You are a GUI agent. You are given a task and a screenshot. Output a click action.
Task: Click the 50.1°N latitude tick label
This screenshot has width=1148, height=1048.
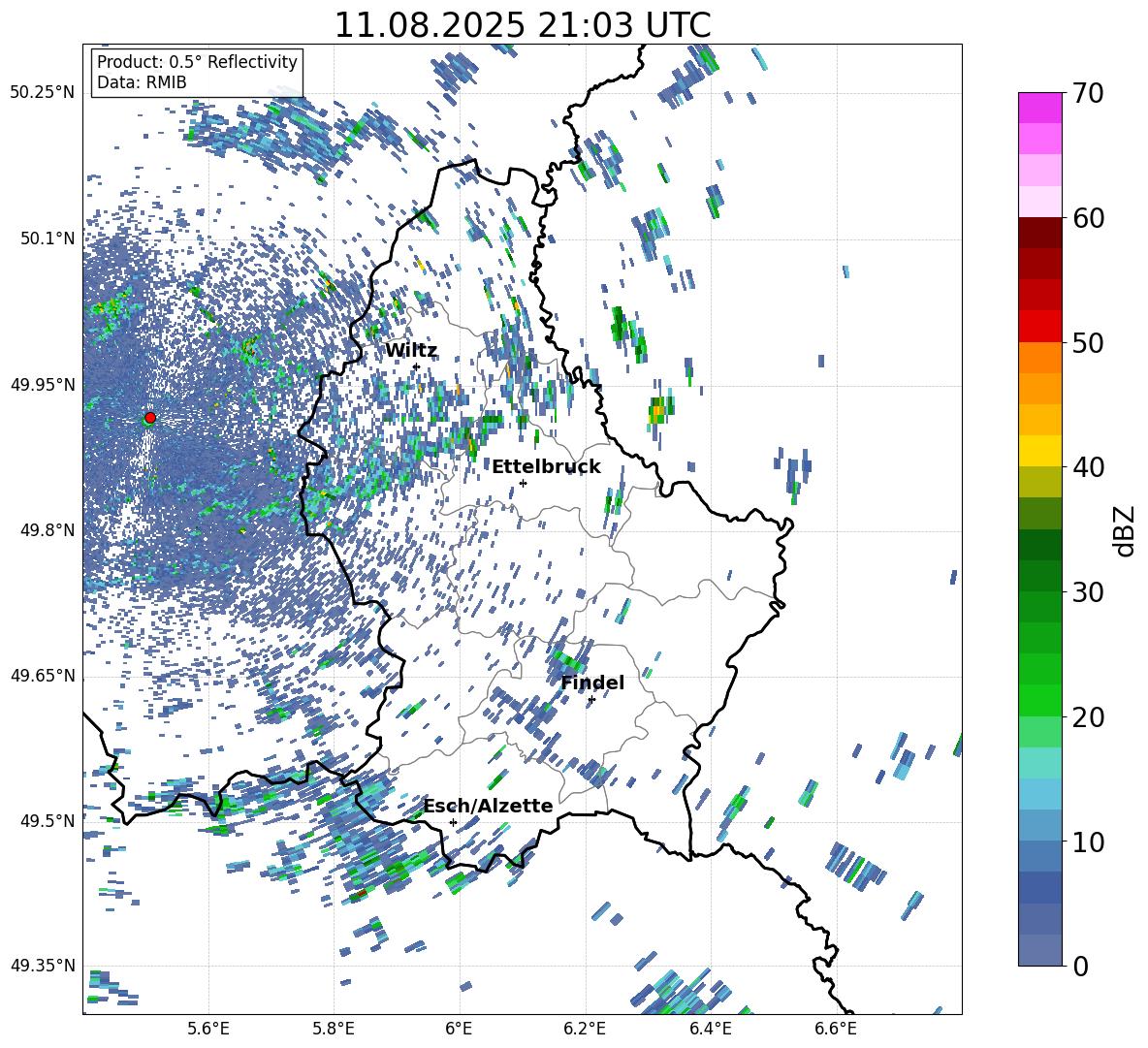coord(47,238)
